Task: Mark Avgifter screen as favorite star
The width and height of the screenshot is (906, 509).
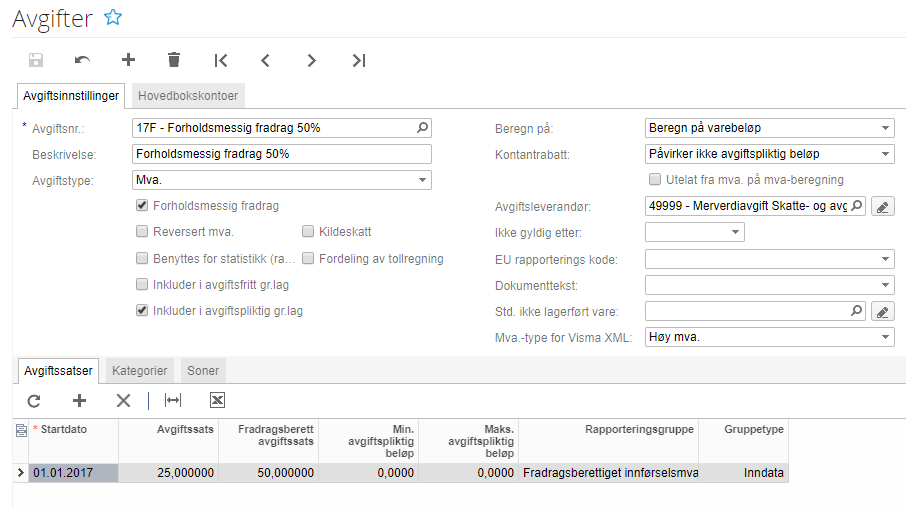Action: pos(113,17)
